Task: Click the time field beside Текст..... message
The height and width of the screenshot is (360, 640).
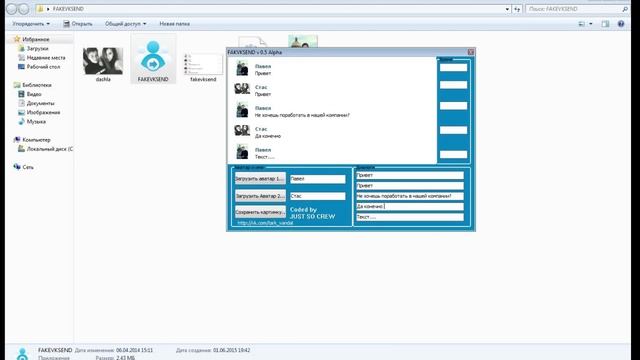Action: (x=453, y=154)
